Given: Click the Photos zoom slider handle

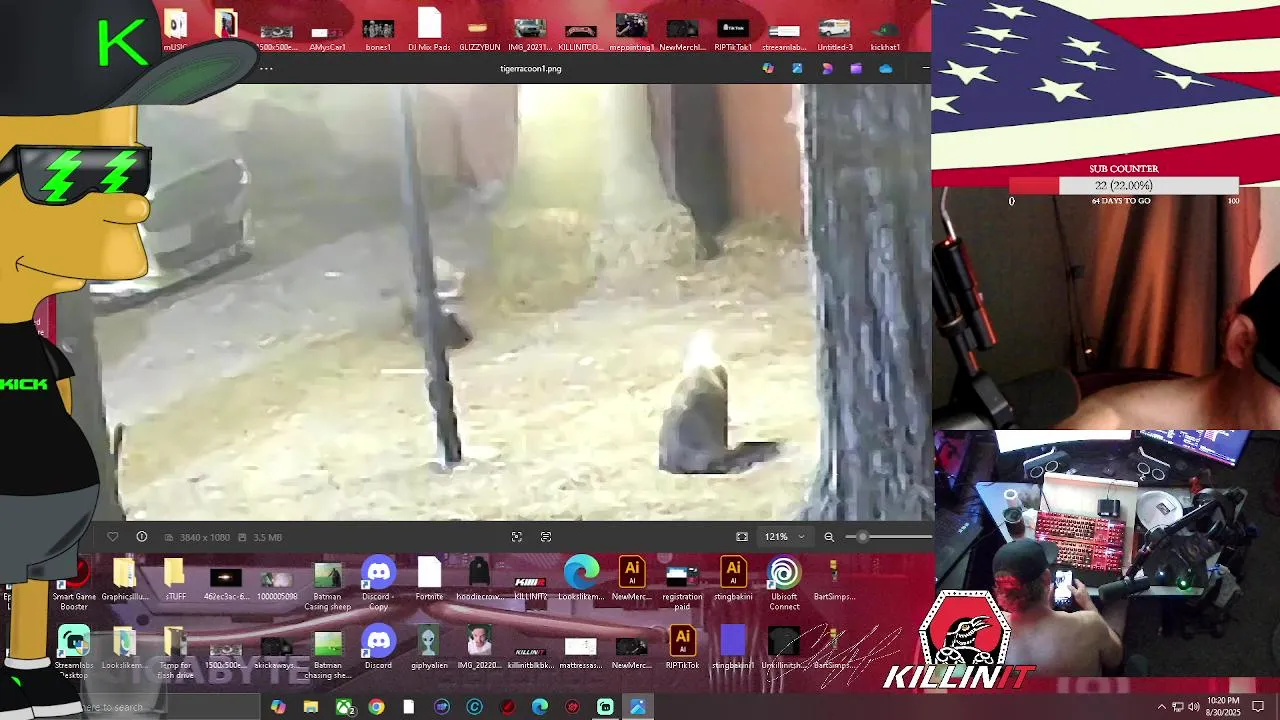Looking at the screenshot, I should coord(863,537).
